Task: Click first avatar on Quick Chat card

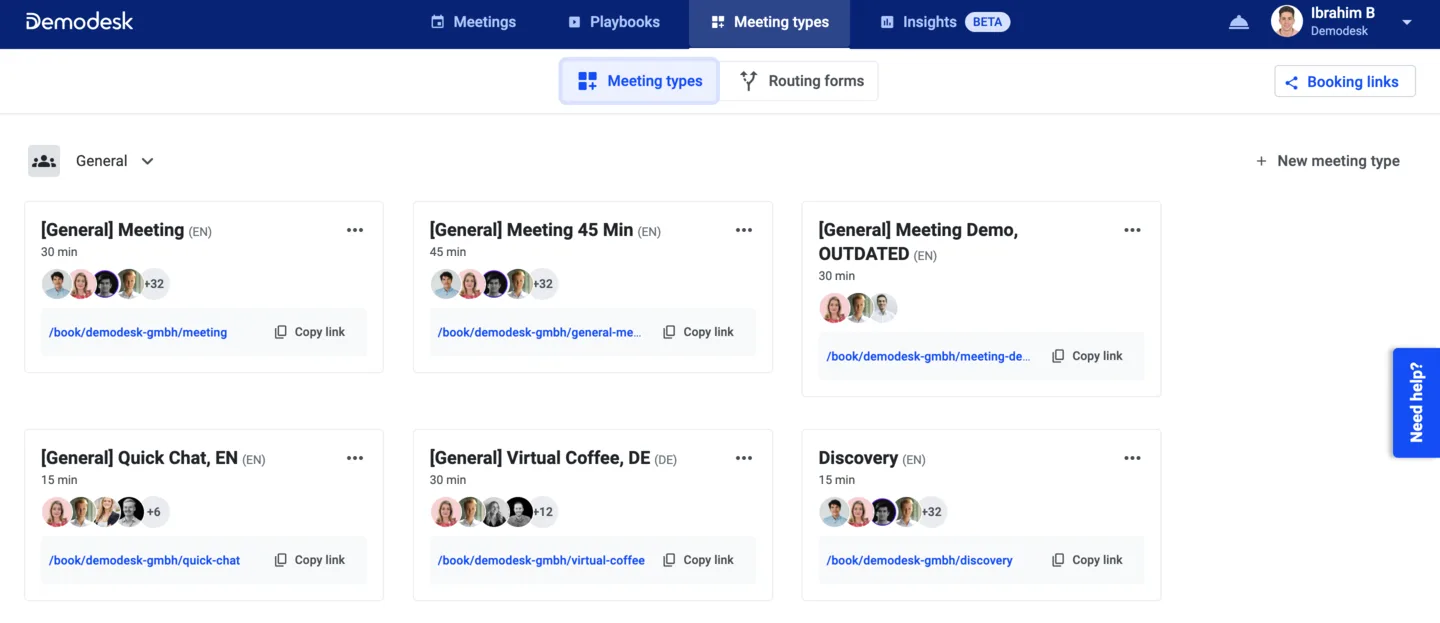Action: coord(56,512)
